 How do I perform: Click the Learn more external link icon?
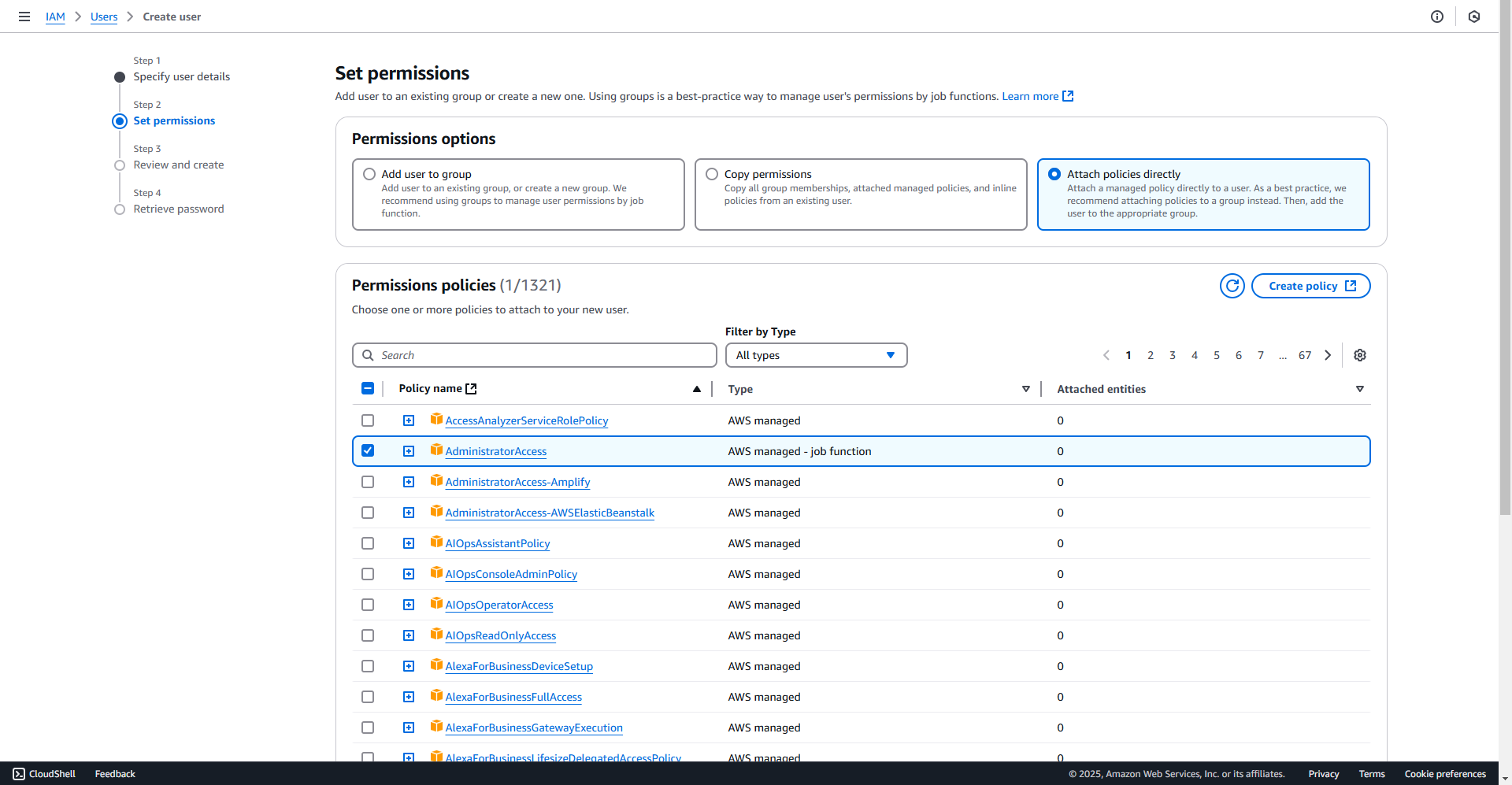[1068, 96]
